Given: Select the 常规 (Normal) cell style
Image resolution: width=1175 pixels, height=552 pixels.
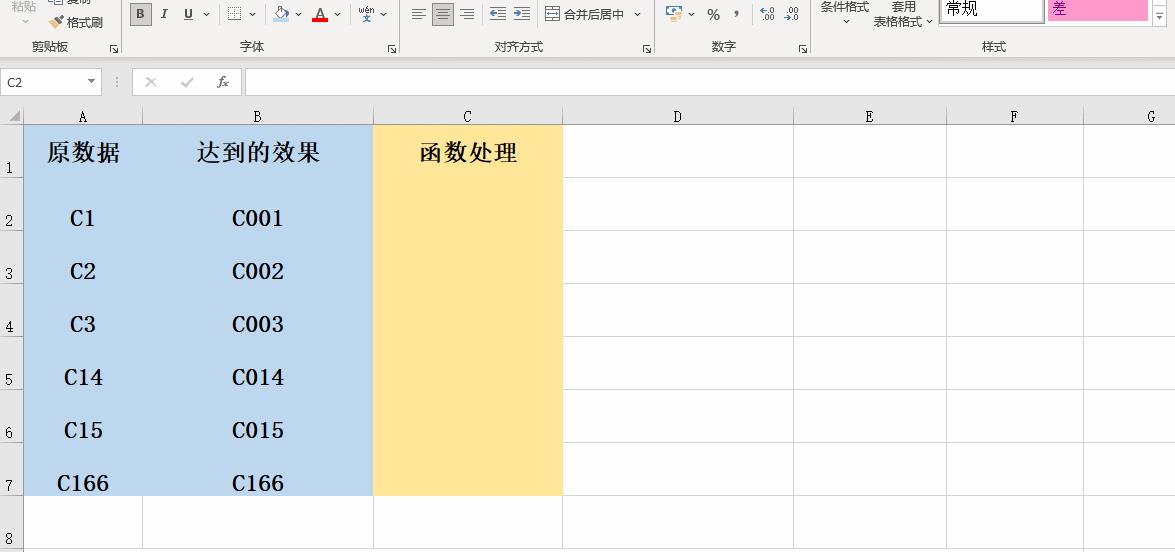Looking at the screenshot, I should point(990,10).
